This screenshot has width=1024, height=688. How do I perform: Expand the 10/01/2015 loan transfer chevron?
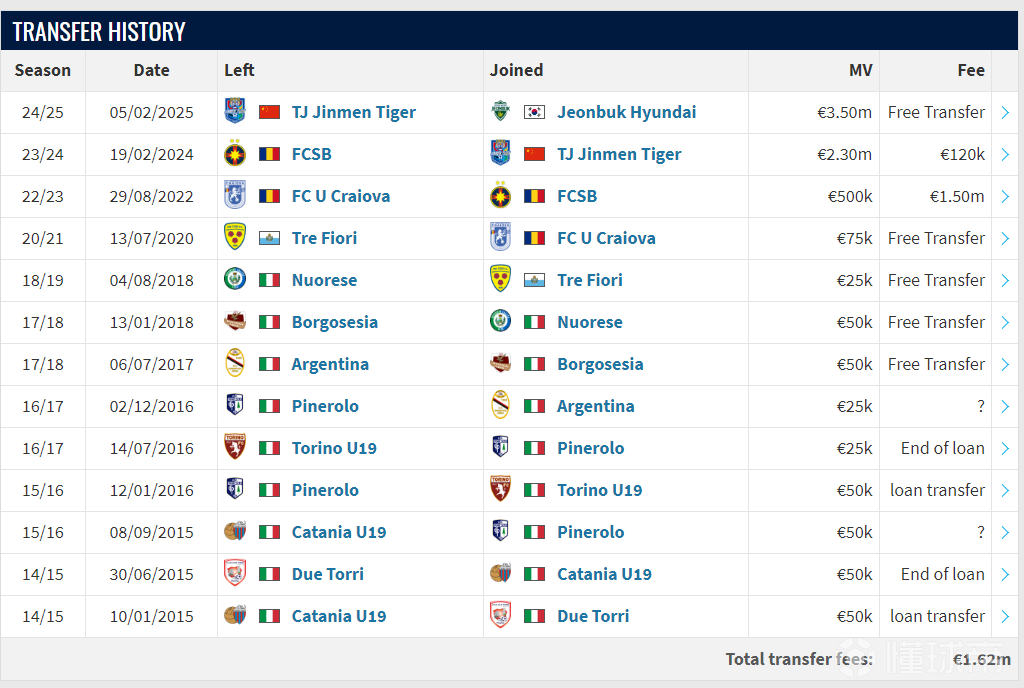pyautogui.click(x=1005, y=616)
